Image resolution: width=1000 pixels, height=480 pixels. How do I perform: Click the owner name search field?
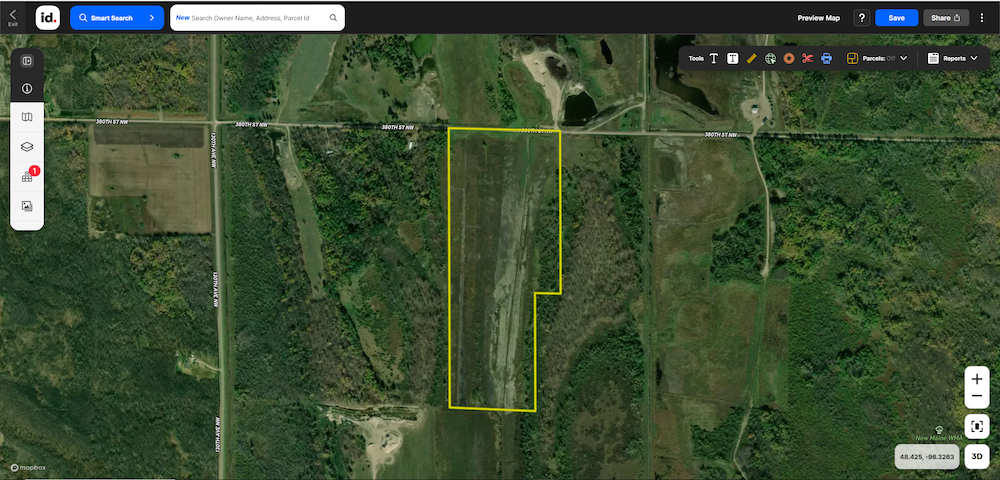[257, 18]
